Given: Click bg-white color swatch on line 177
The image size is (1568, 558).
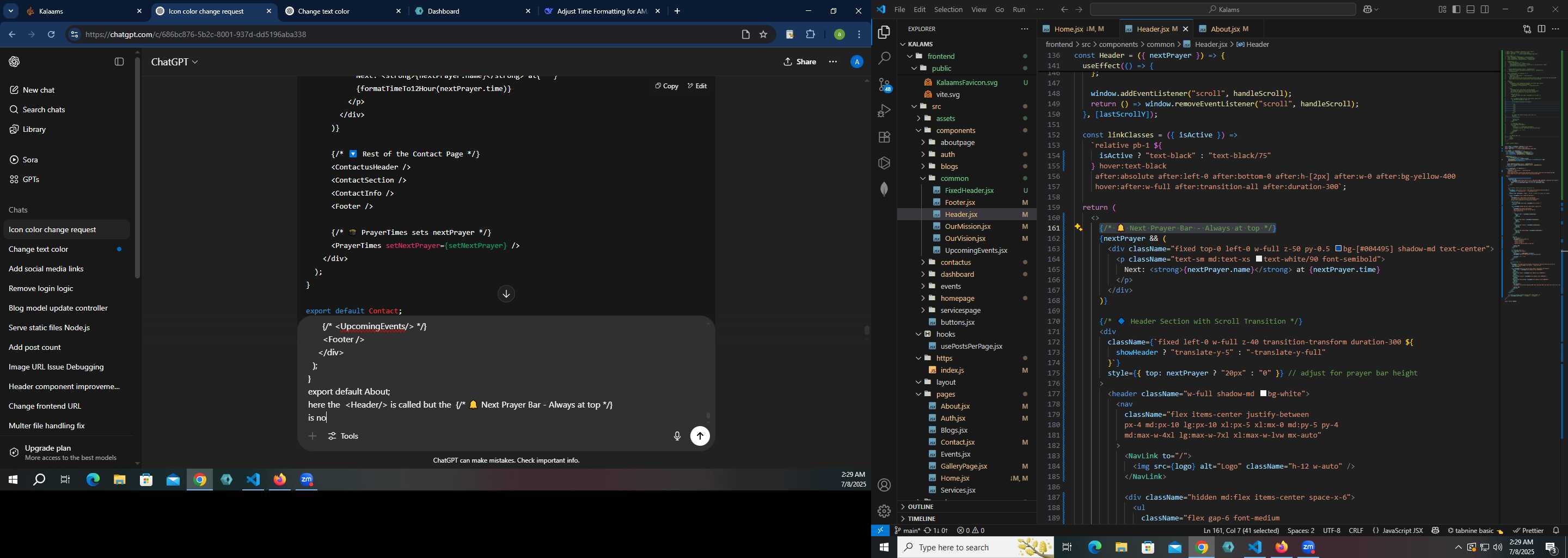Looking at the screenshot, I should click(1264, 393).
